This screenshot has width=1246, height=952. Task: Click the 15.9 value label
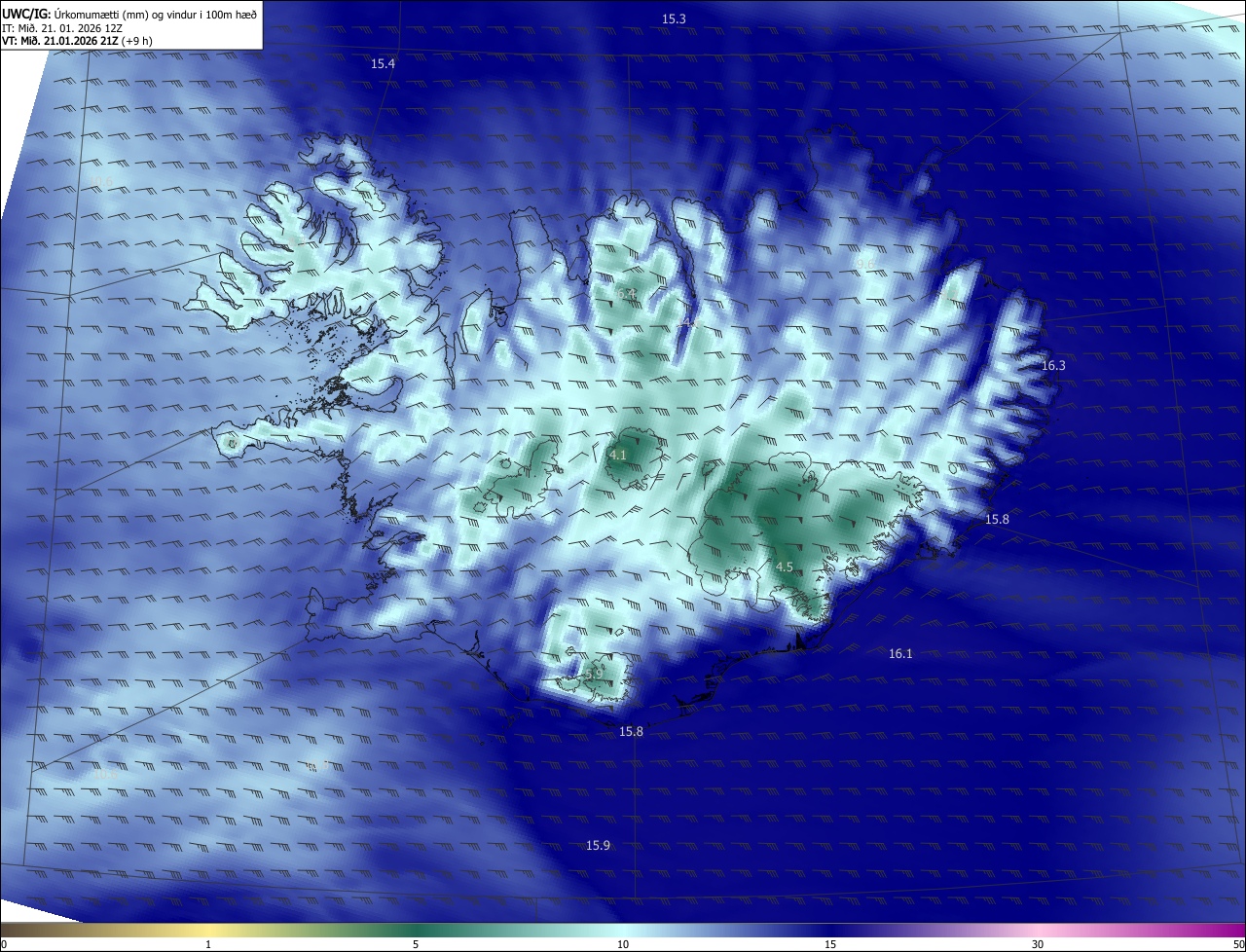(x=598, y=845)
